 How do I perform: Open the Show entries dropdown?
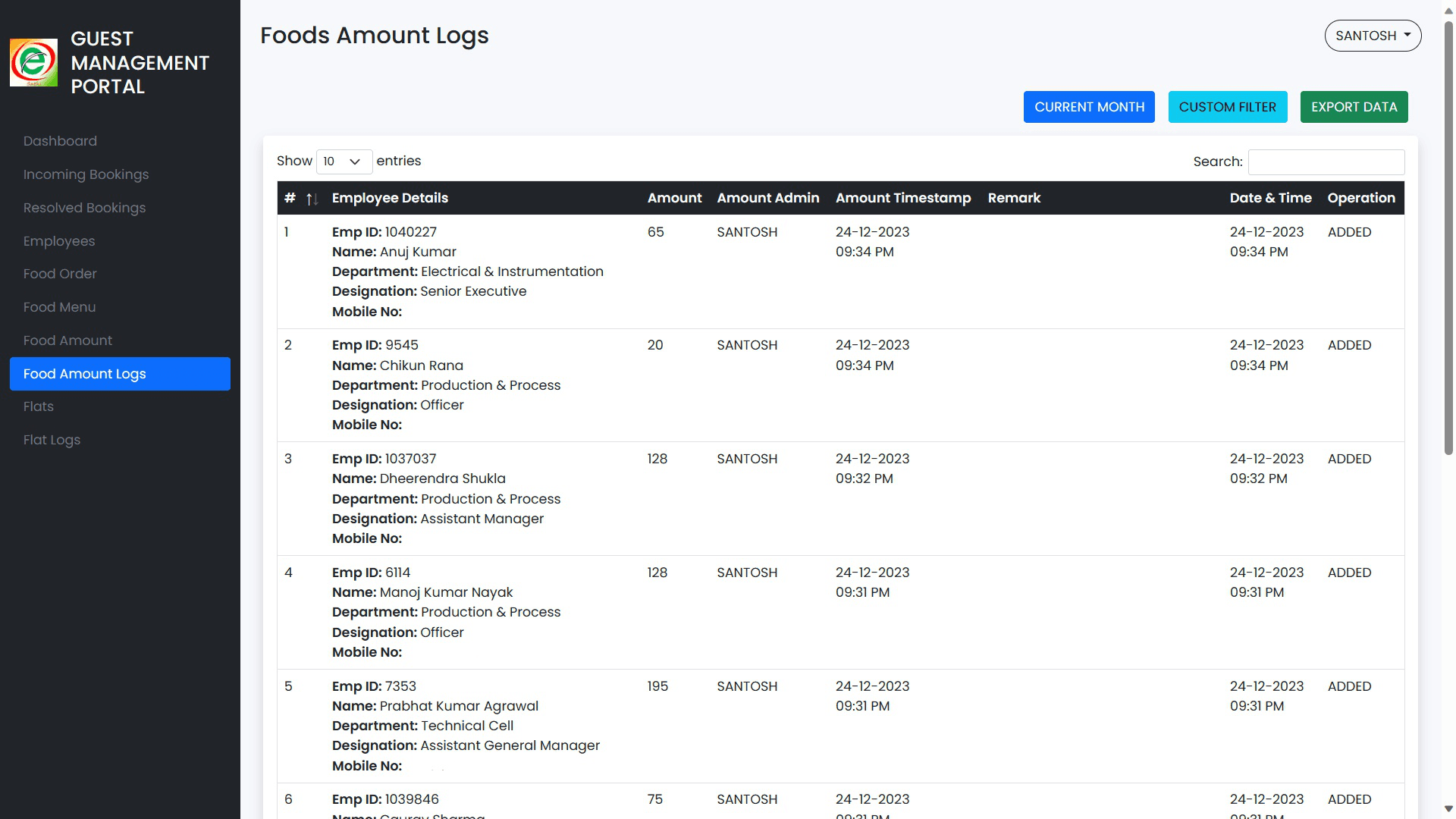click(344, 162)
